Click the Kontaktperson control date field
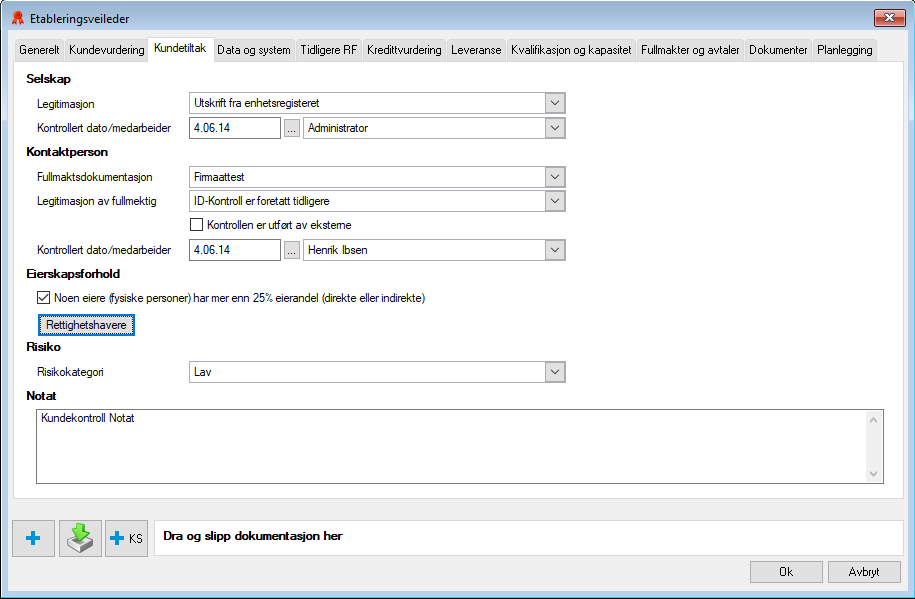This screenshot has height=599, width=915. [235, 250]
